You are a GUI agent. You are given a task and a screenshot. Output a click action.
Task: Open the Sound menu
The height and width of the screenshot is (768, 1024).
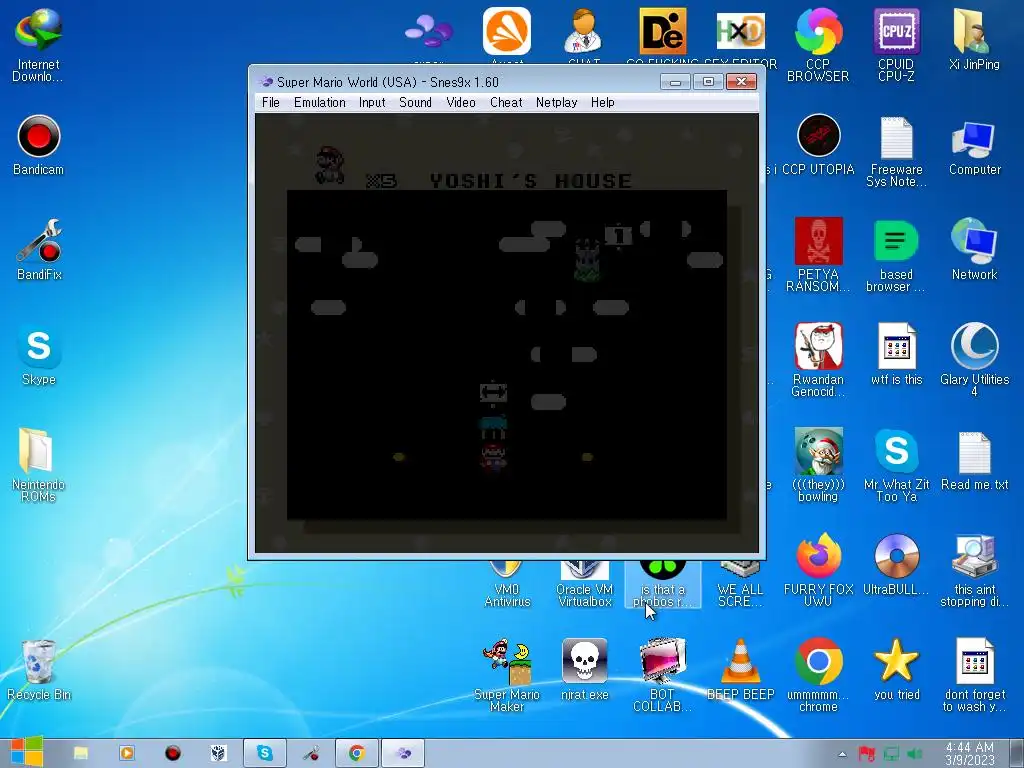pos(415,103)
